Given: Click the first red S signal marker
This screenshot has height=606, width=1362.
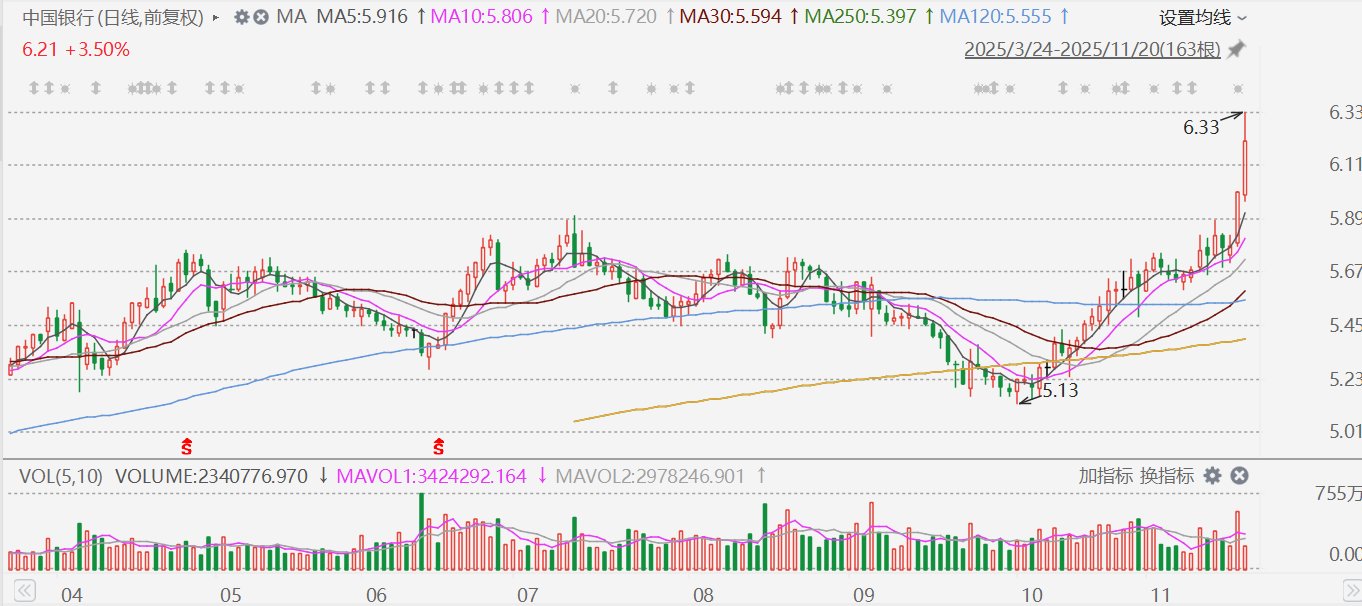Looking at the screenshot, I should [185, 445].
